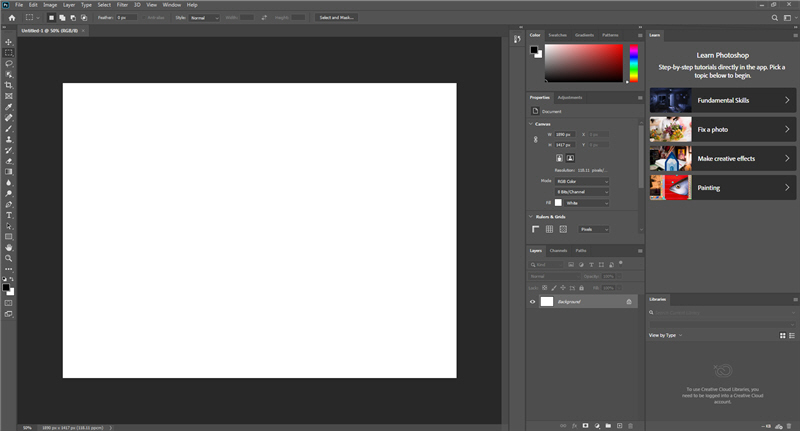Toggle Quick Mask mode
Screen dimensions: 800x431
coord(9,303)
